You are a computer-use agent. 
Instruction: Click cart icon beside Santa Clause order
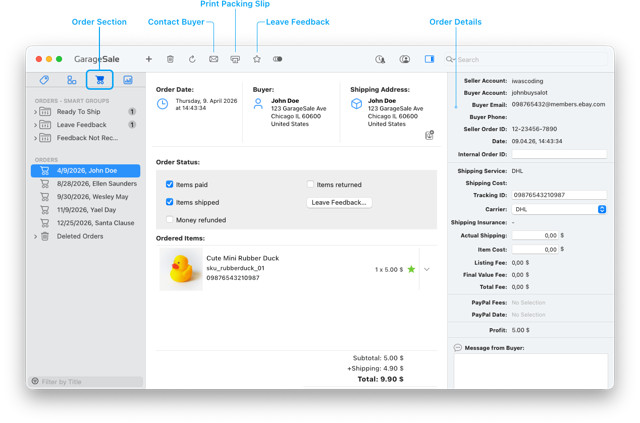click(x=44, y=223)
